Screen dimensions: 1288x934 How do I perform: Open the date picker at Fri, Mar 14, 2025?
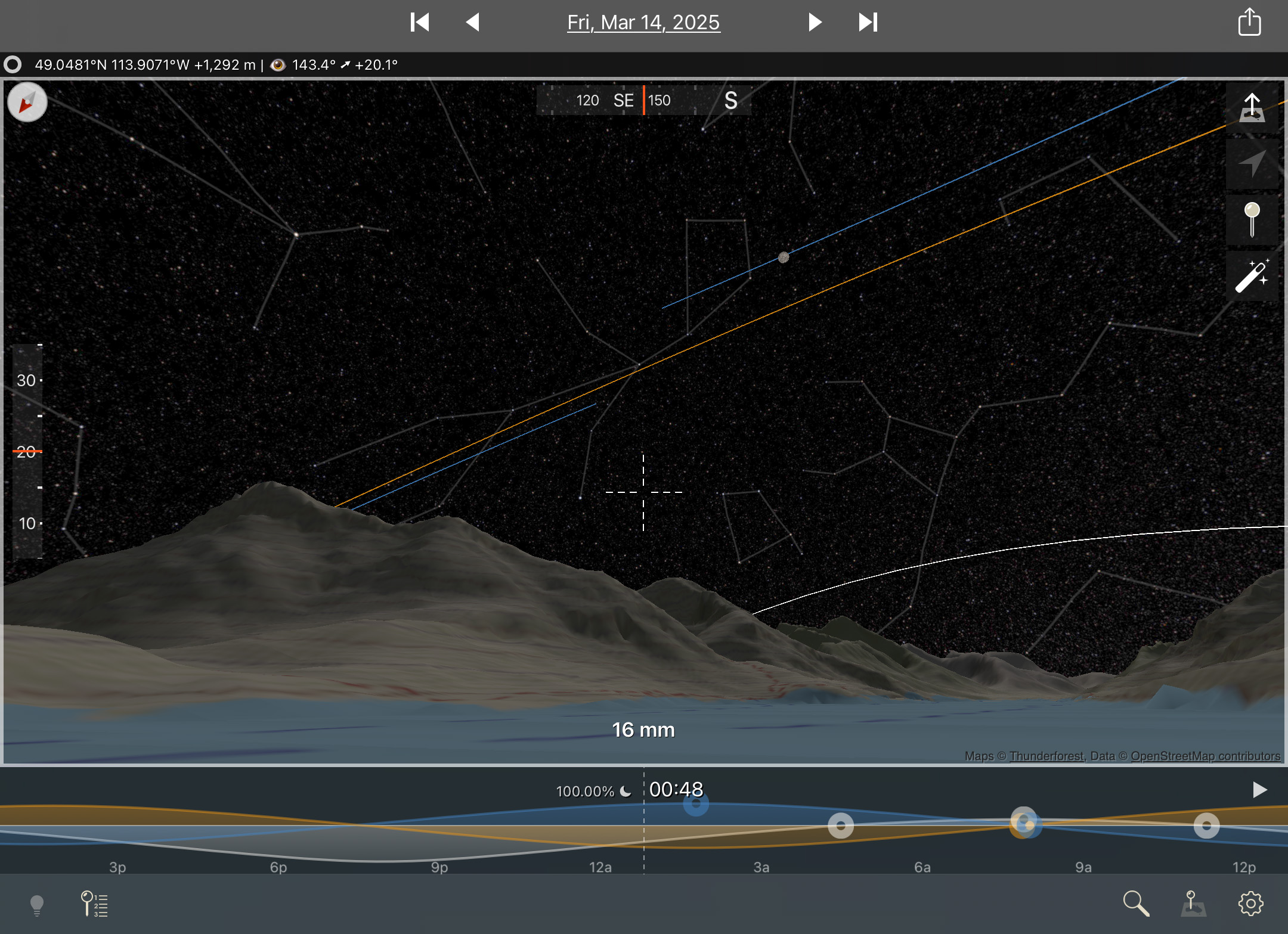coord(643,23)
